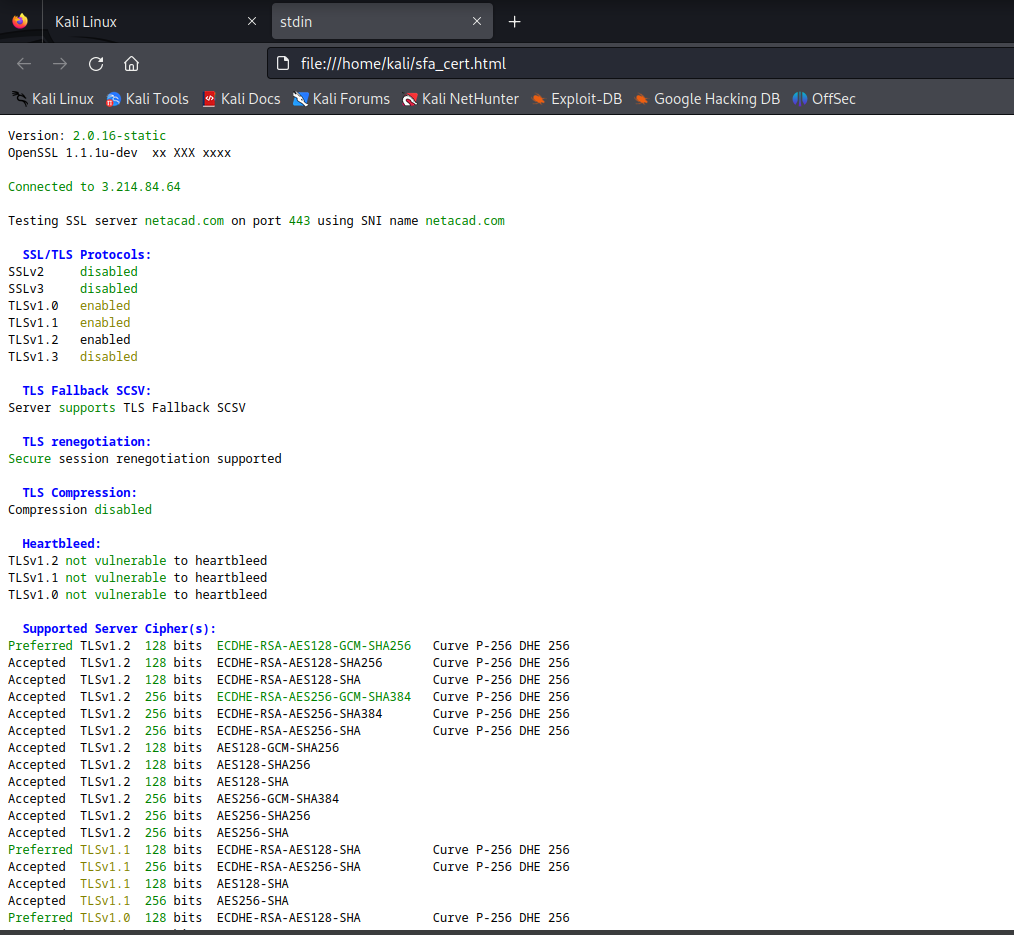Screen dimensions: 1014x935
Task: Click the page icon in address bar
Action: pos(285,64)
